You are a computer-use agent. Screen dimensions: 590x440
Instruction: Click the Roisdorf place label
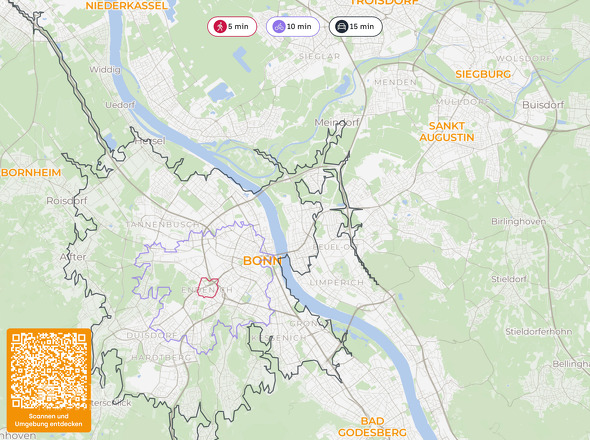pyautogui.click(x=67, y=201)
